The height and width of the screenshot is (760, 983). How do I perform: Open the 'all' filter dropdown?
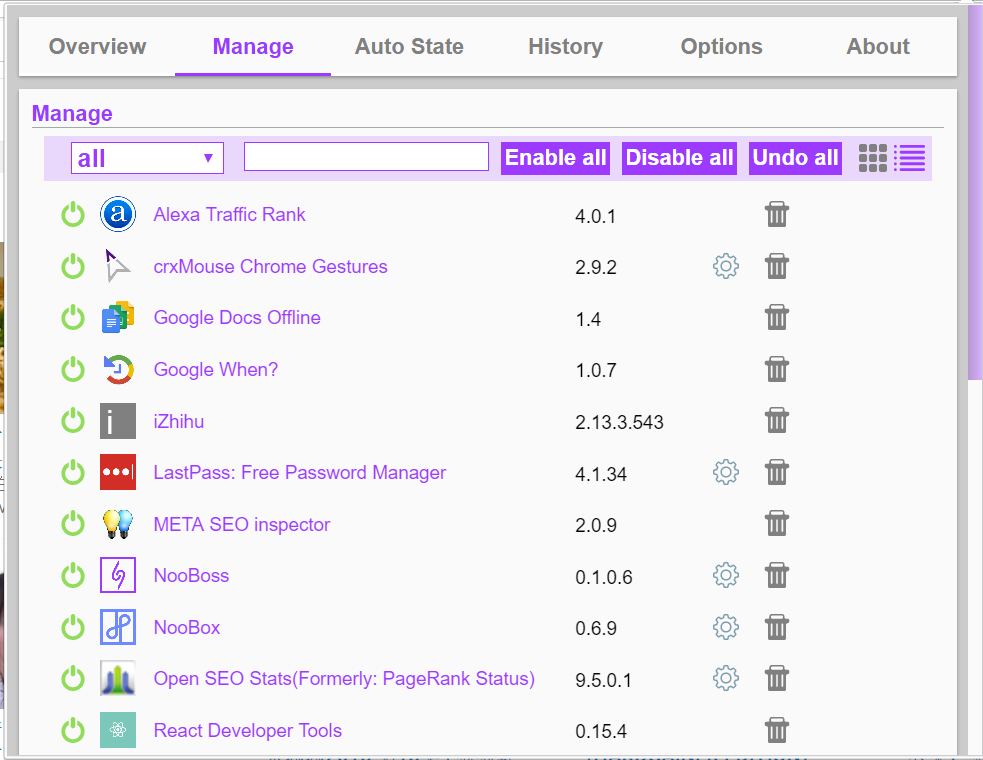pos(147,158)
